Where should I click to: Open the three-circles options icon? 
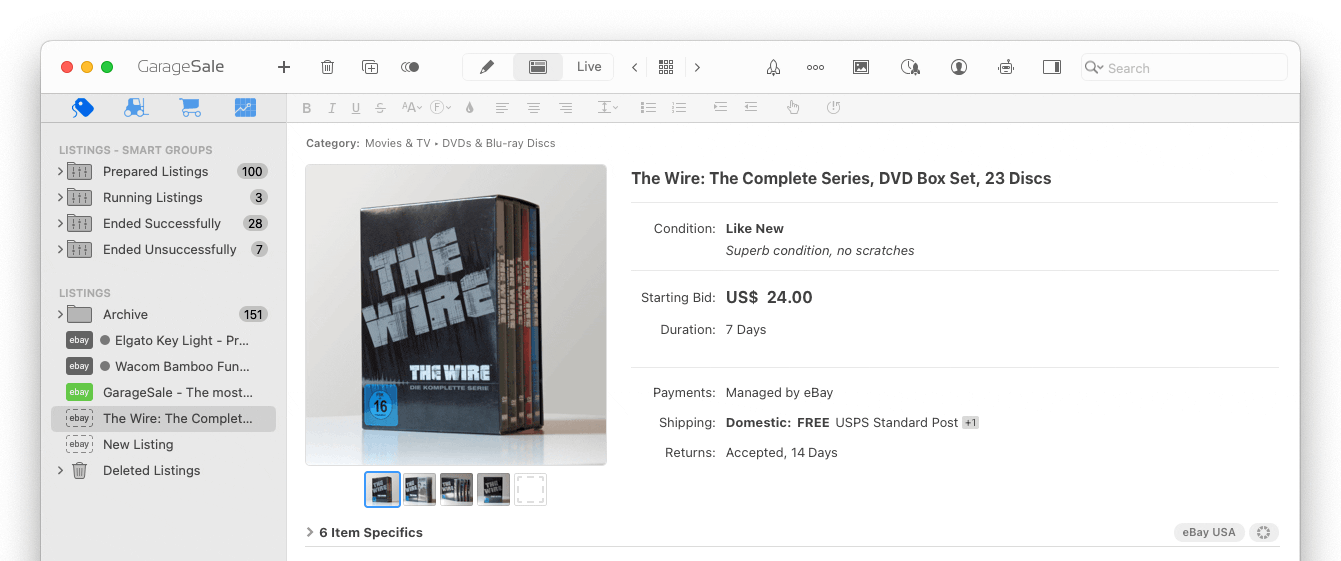tap(815, 67)
